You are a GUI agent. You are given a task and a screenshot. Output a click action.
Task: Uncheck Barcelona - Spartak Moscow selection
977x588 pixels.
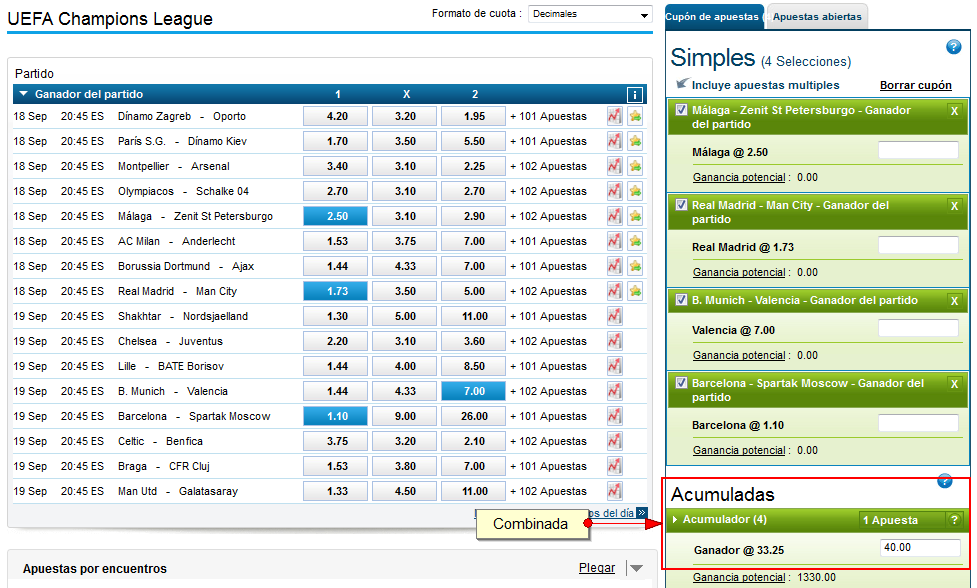[x=681, y=382]
